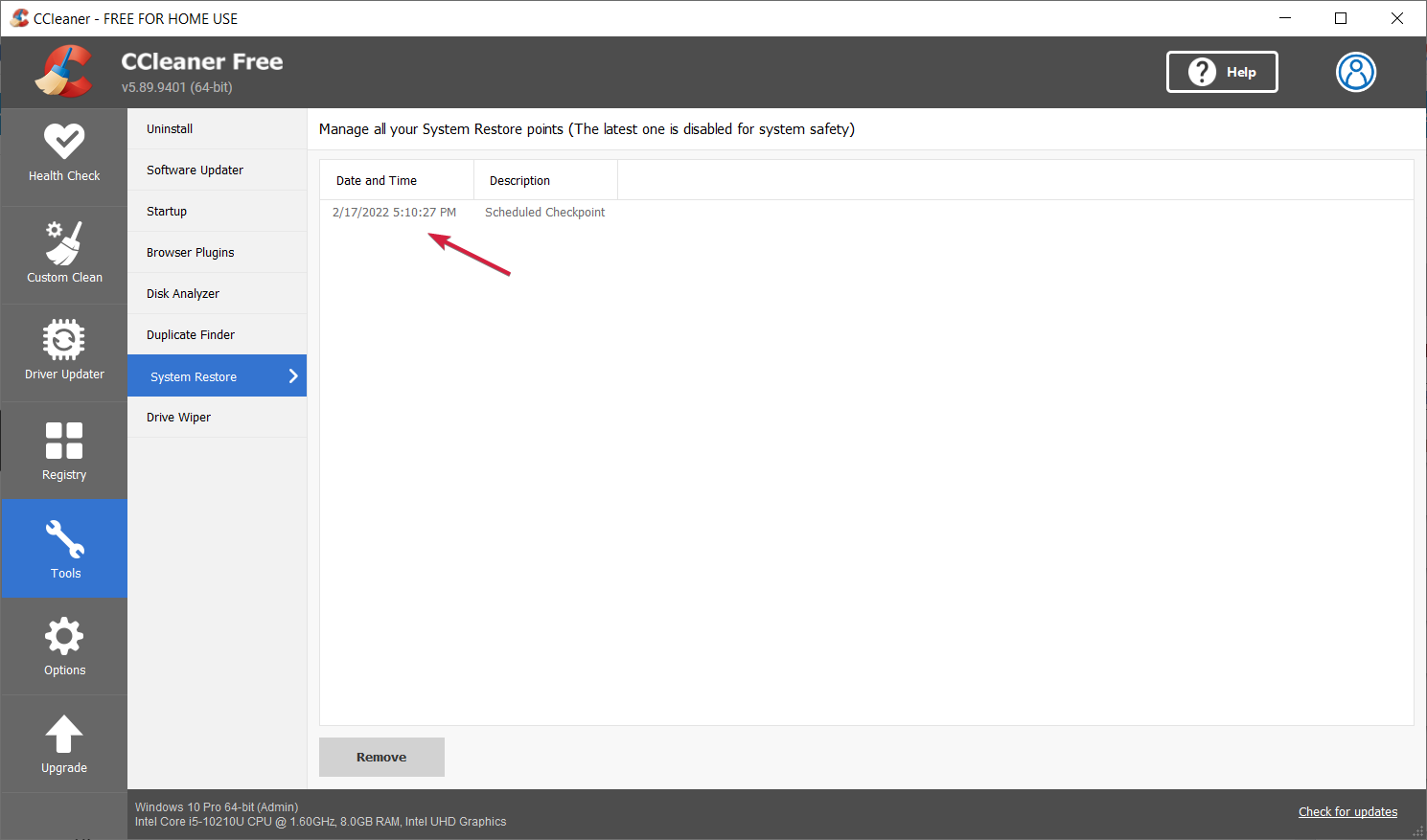Minimize the CCleaner window

click(1285, 18)
